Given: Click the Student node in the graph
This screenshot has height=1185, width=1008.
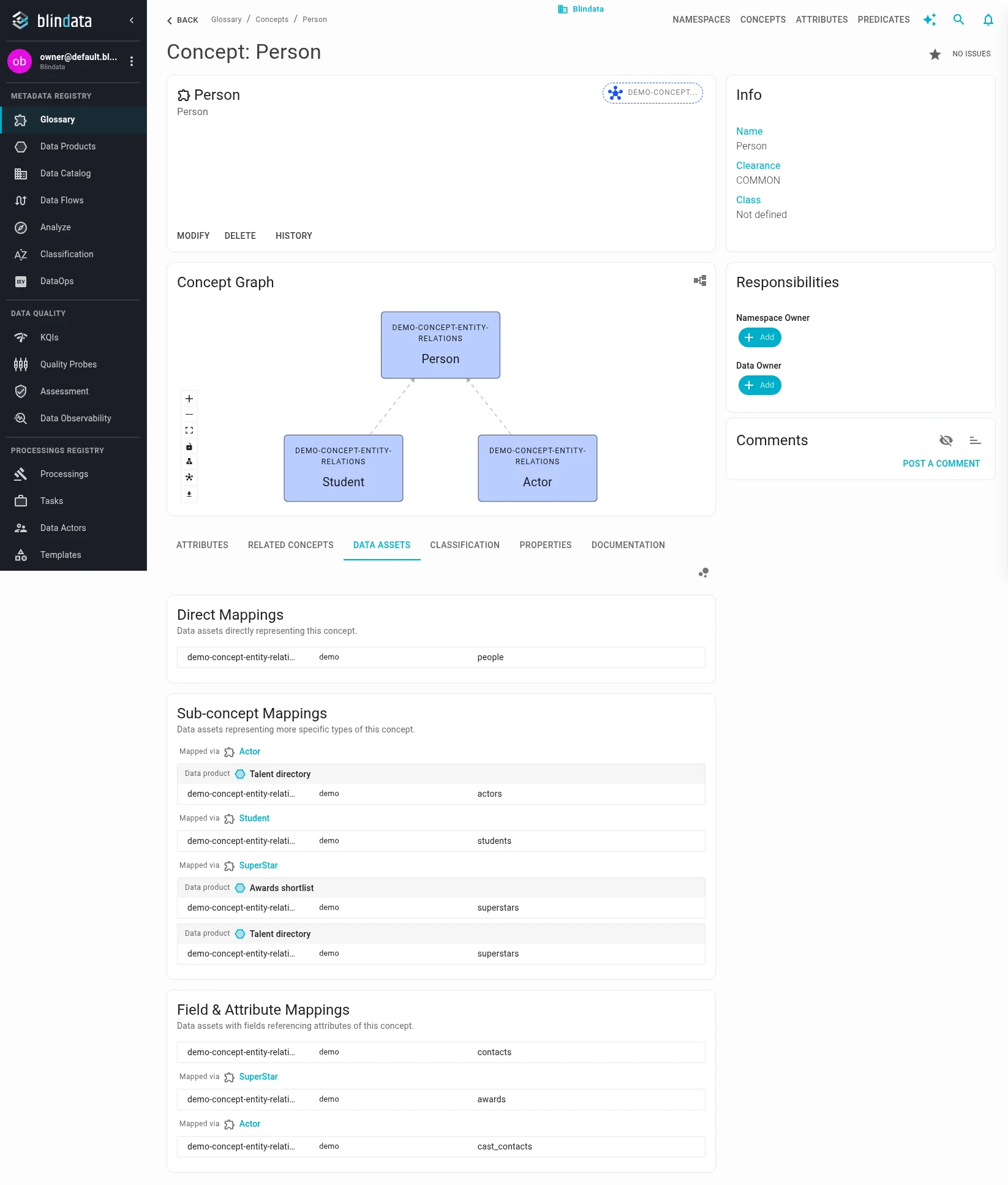Looking at the screenshot, I should [x=344, y=468].
